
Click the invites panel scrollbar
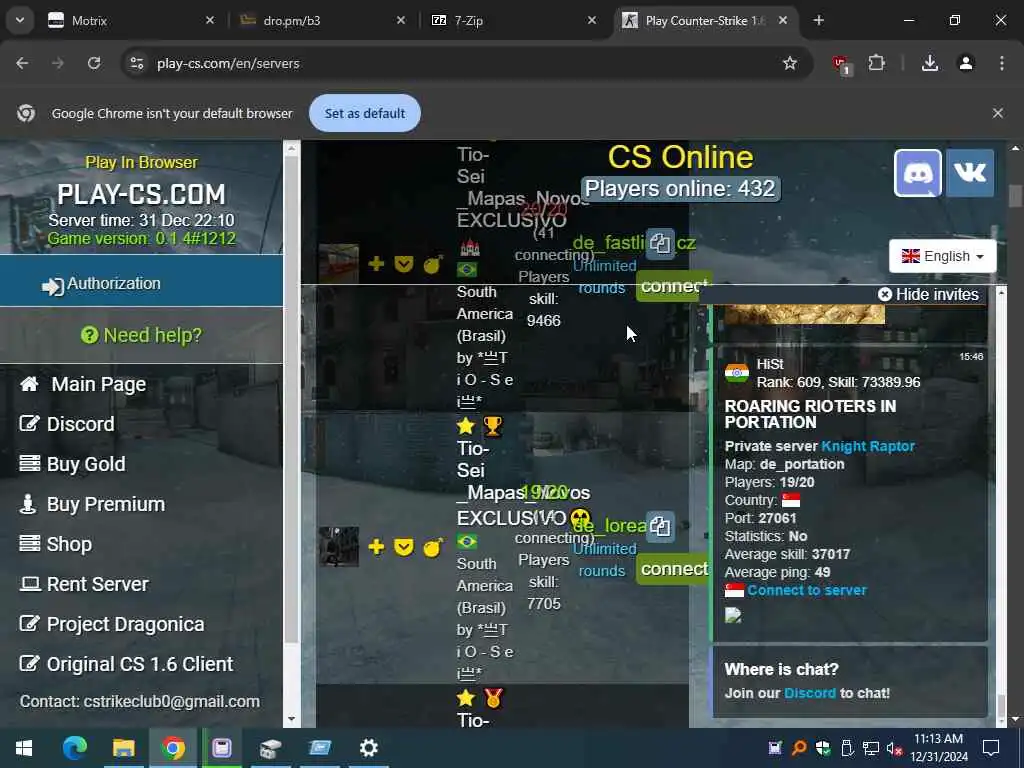tap(1002, 706)
